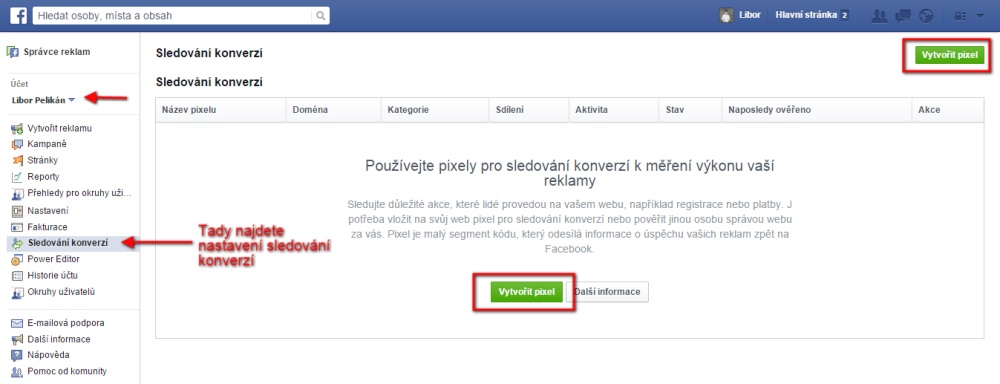Screen dimensions: 1000x384
Task: Click Název pixelu column header
Action: [221, 110]
